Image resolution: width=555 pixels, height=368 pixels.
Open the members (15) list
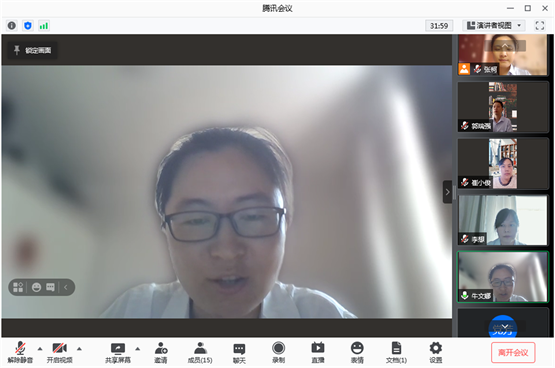tap(200, 352)
